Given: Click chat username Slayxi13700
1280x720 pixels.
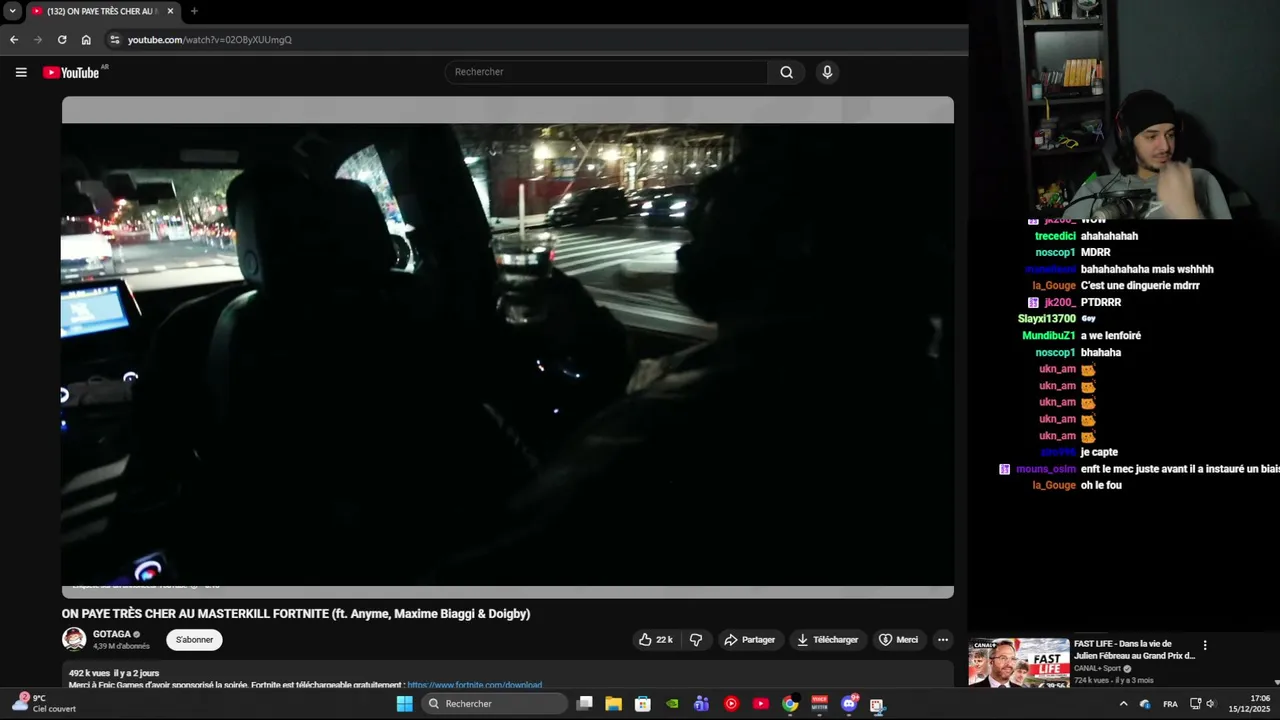Looking at the screenshot, I should tap(1047, 319).
